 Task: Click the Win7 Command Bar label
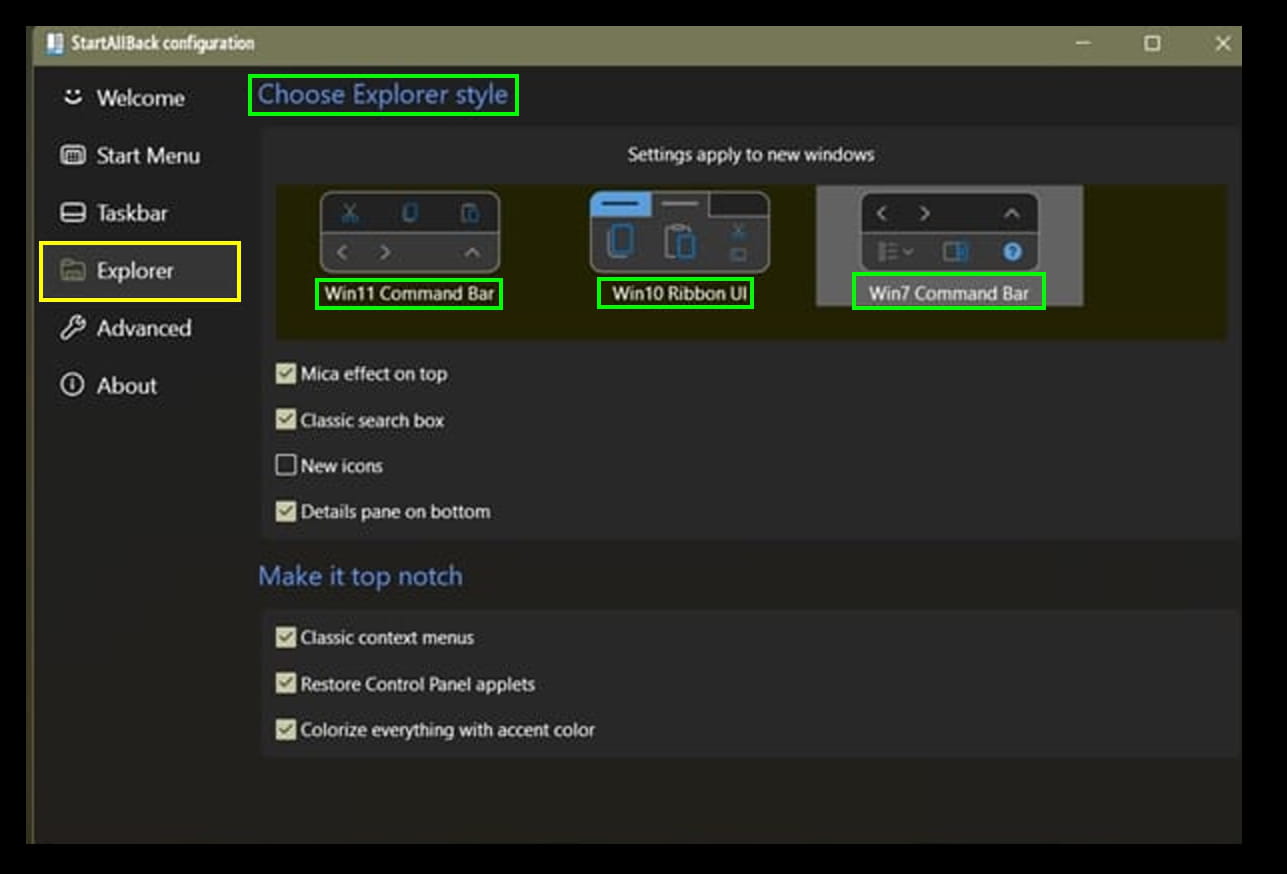tap(948, 294)
